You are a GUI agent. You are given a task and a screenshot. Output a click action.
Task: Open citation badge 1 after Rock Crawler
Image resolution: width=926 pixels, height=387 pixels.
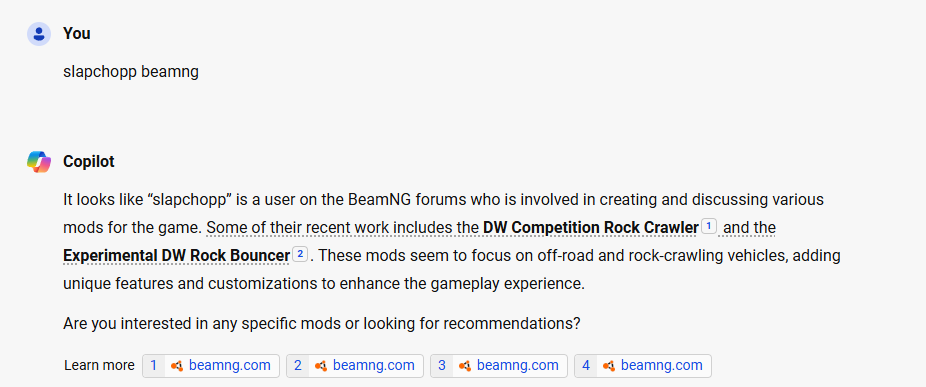coord(709,226)
